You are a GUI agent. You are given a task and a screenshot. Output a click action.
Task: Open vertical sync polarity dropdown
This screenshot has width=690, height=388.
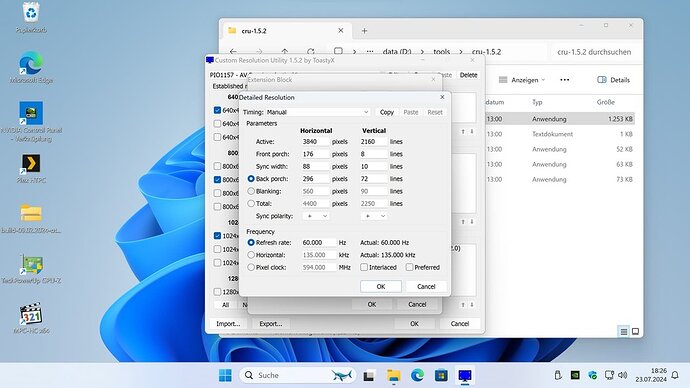point(374,216)
